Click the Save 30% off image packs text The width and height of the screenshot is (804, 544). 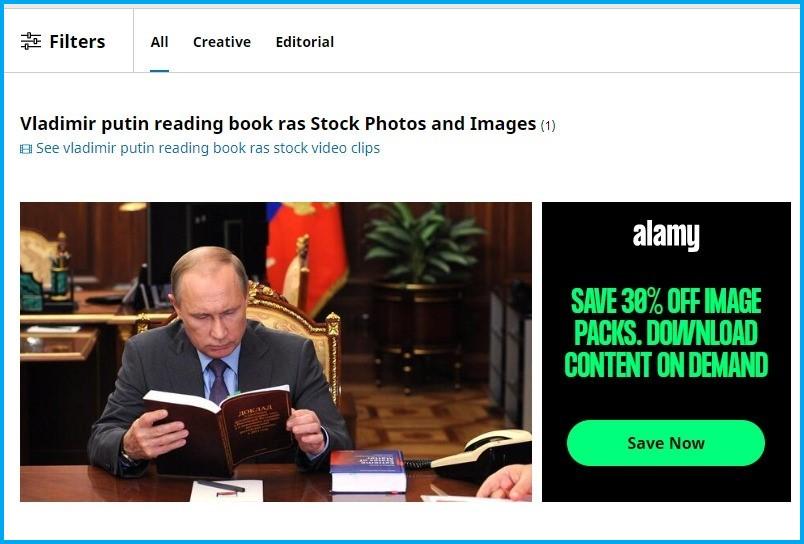(x=666, y=333)
